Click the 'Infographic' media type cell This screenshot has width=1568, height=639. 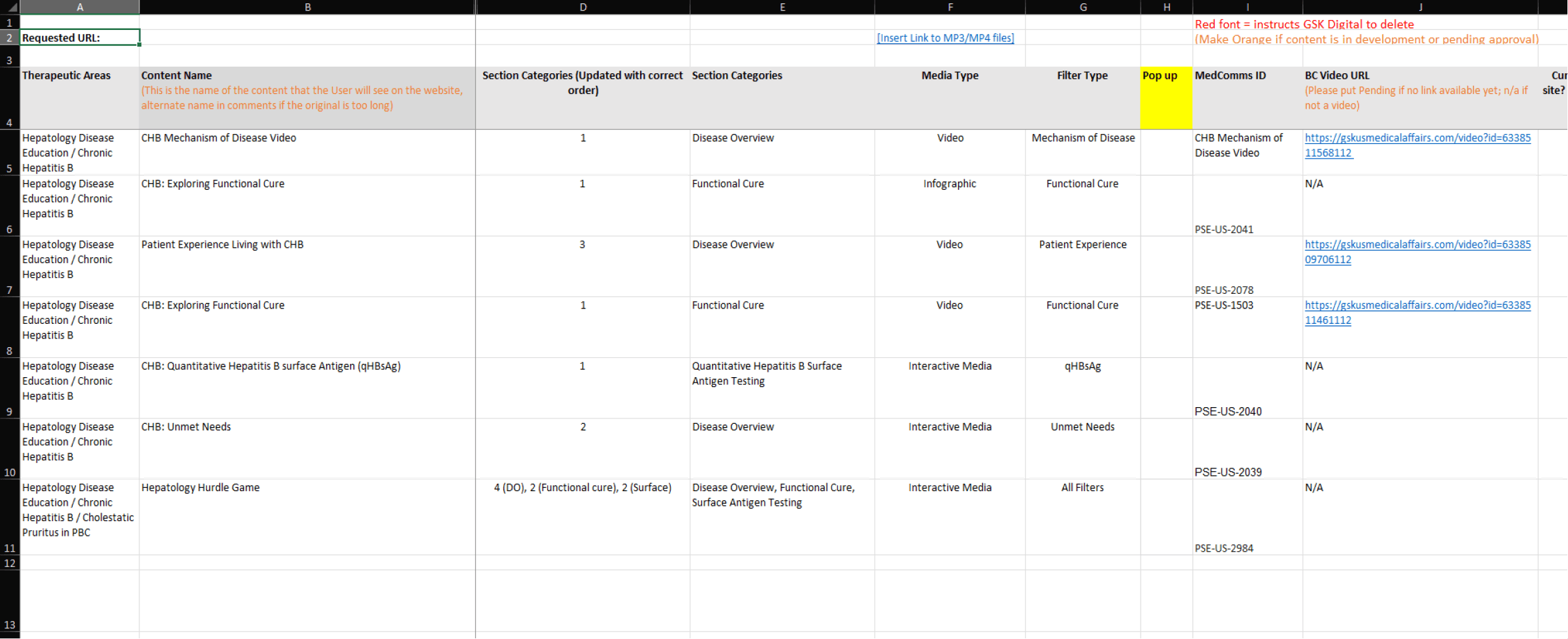click(x=950, y=206)
